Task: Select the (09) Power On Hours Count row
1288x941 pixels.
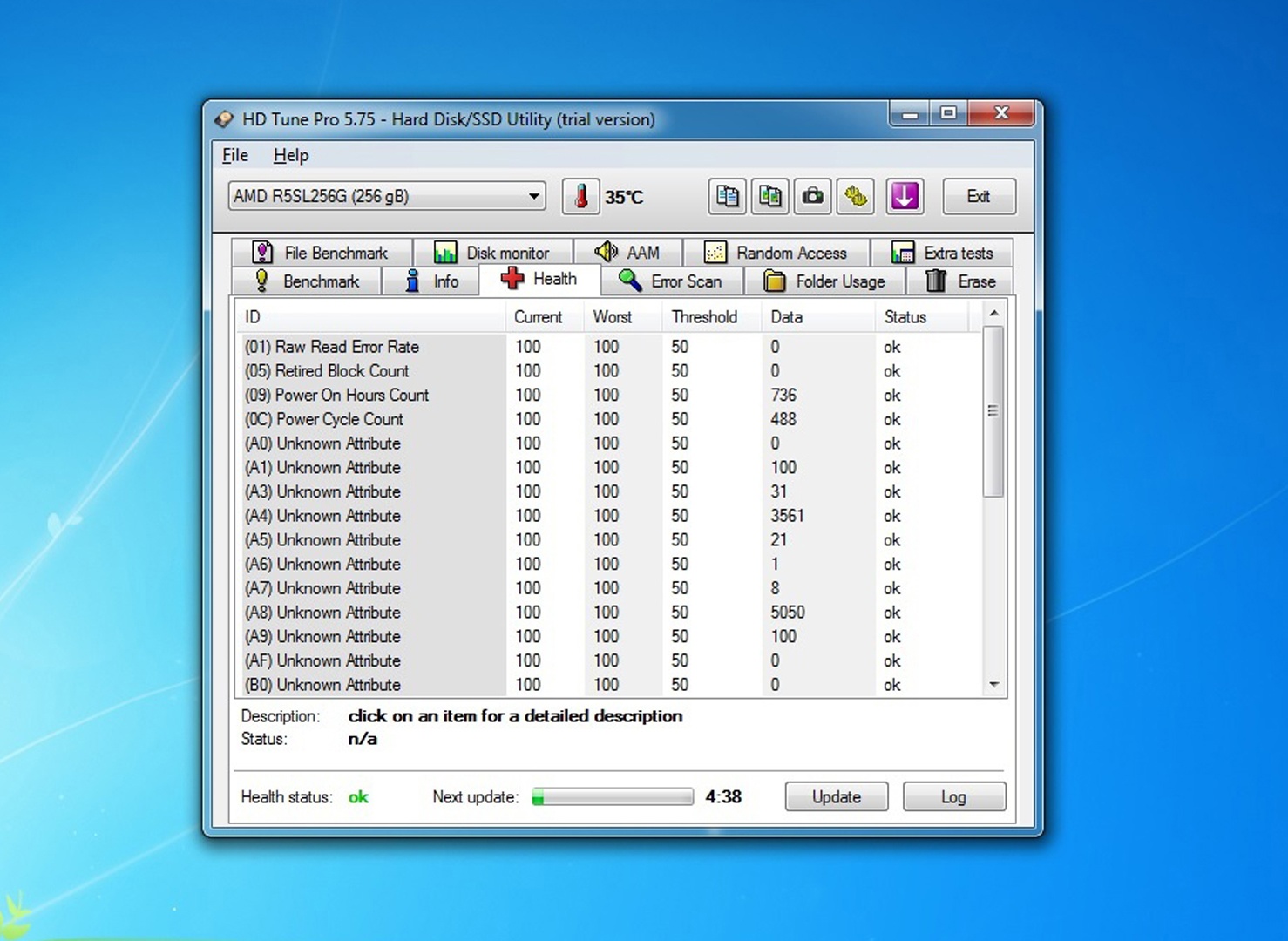Action: [x=608, y=396]
